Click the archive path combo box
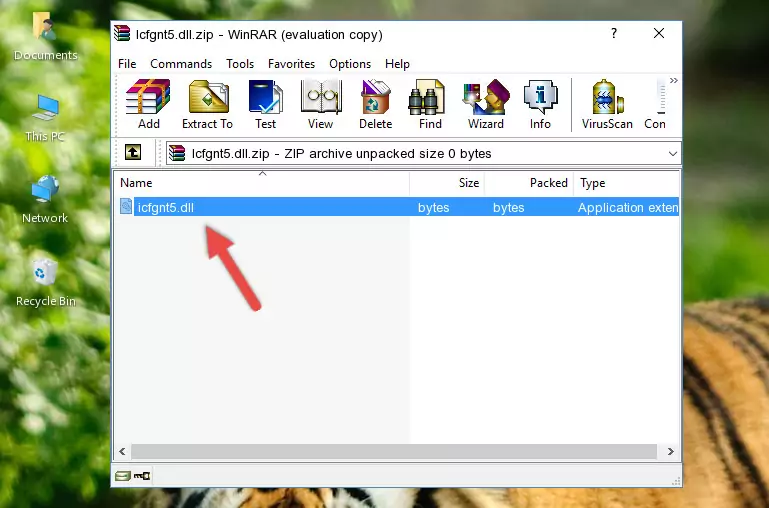 click(x=423, y=153)
